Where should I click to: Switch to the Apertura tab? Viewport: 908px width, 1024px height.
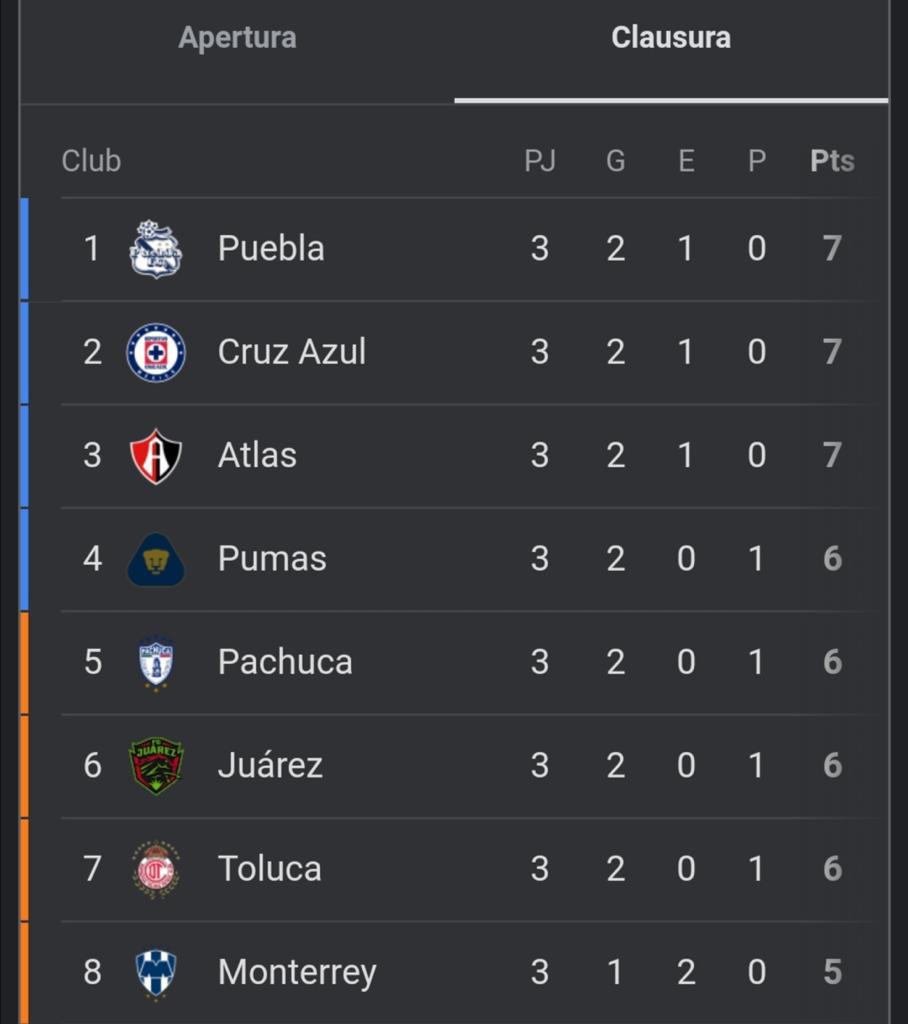[237, 38]
